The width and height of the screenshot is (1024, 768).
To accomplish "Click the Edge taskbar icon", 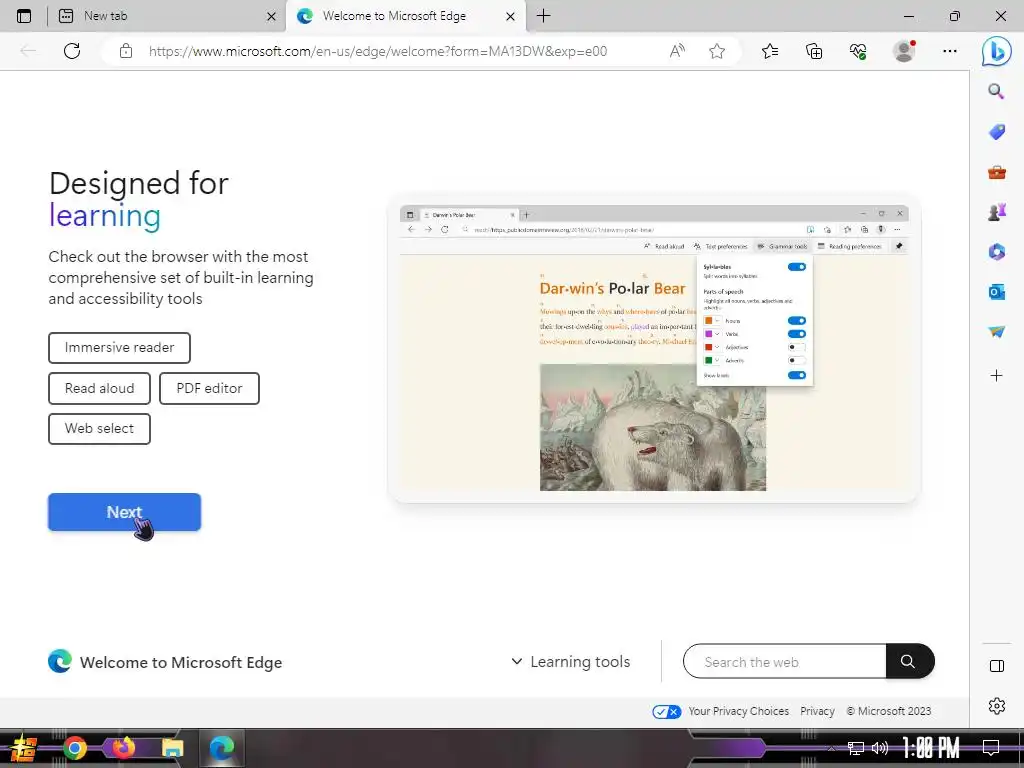I will pos(222,748).
